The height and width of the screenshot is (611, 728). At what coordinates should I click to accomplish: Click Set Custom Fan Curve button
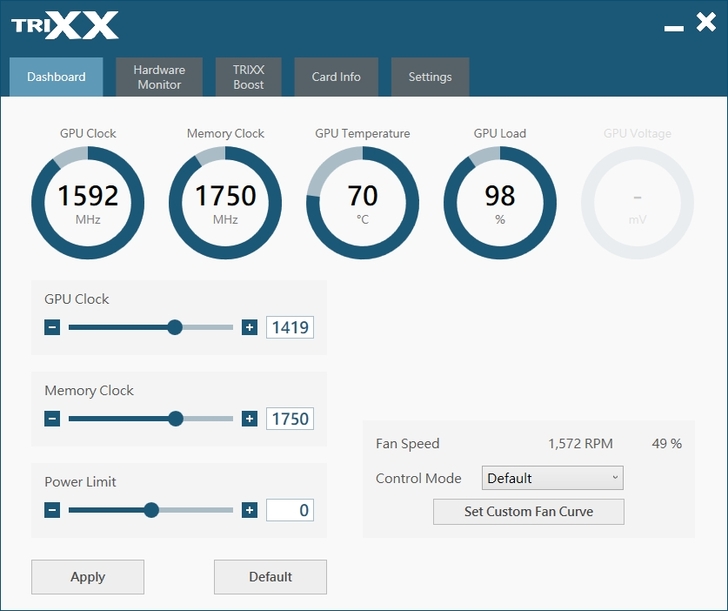point(528,511)
